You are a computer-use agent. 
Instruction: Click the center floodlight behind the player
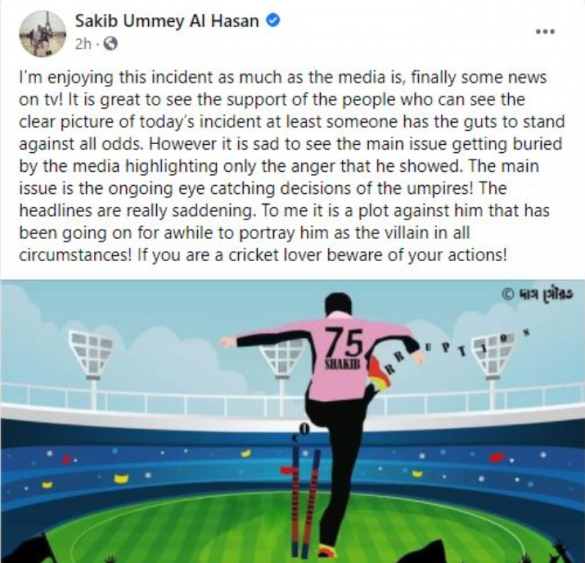[x=283, y=358]
